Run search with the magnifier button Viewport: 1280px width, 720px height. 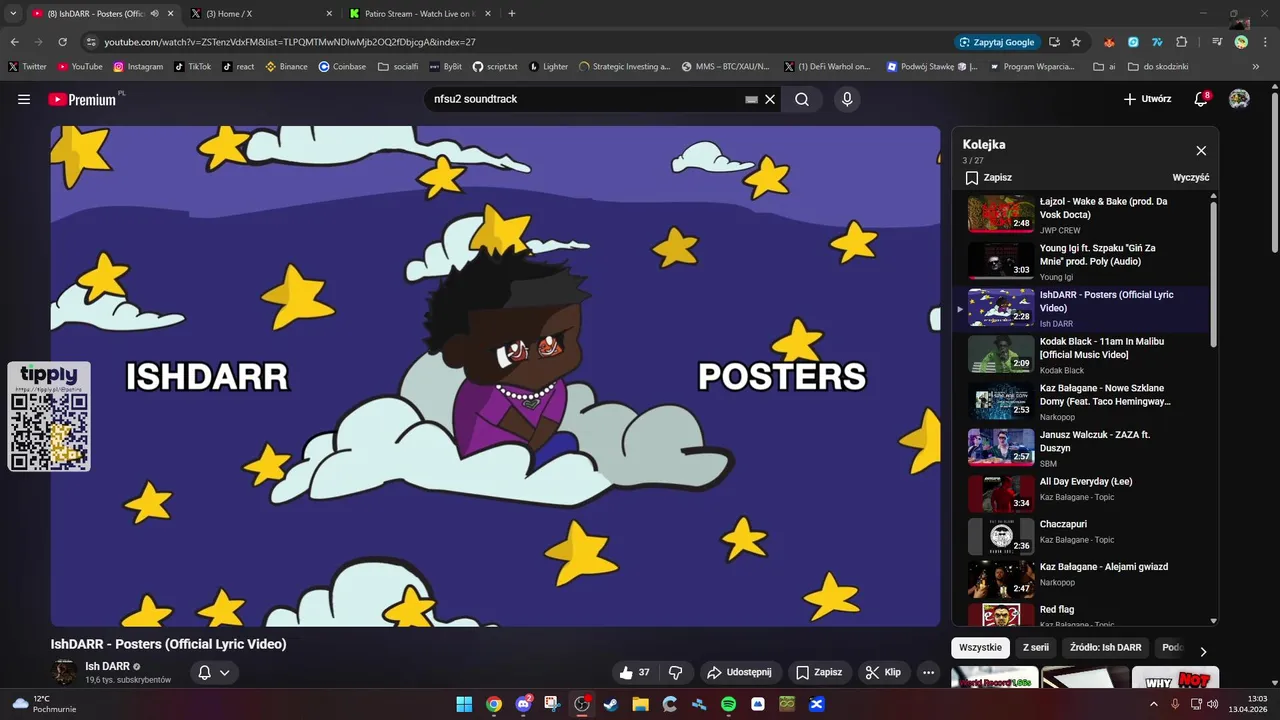(802, 99)
